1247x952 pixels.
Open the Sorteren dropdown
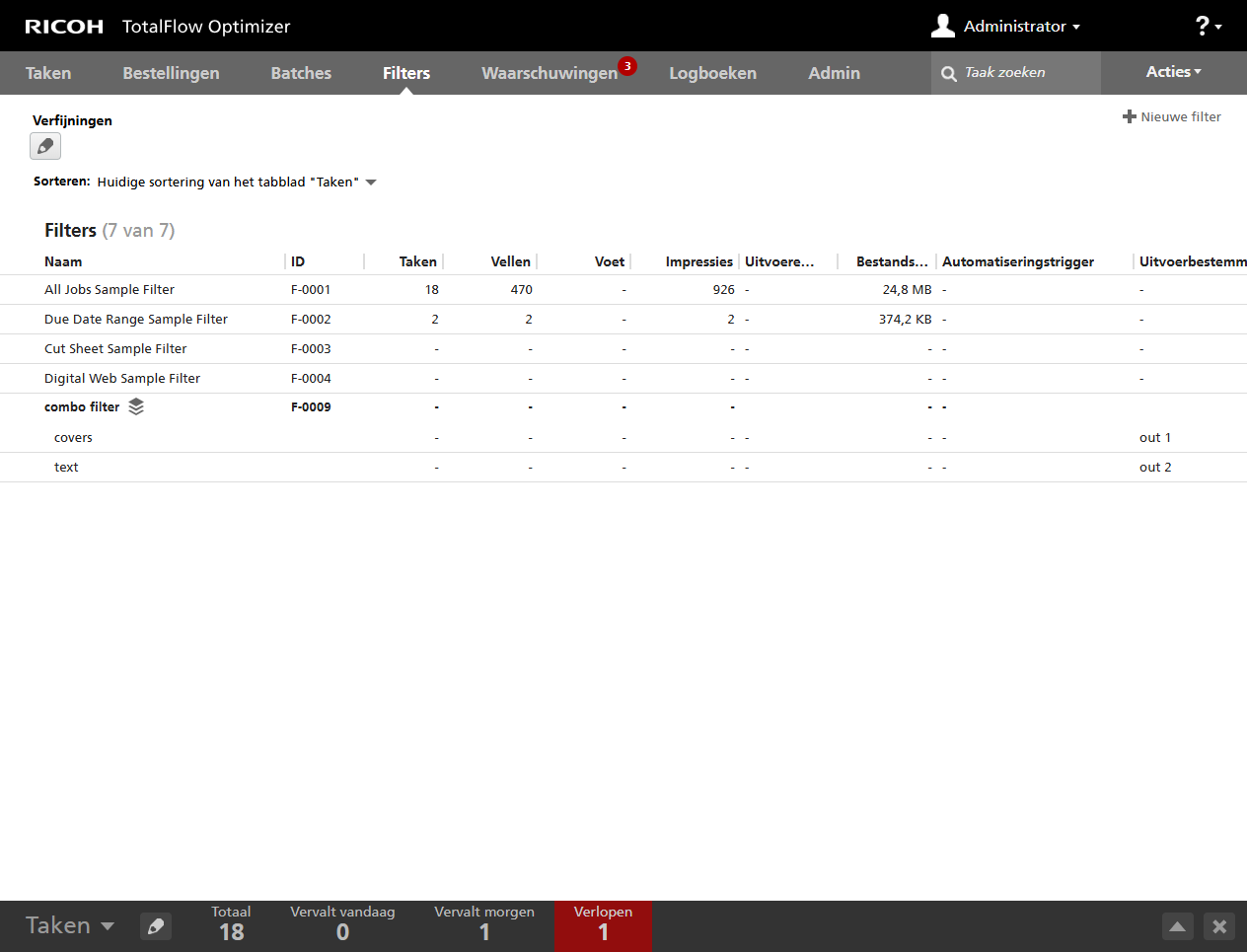[371, 183]
